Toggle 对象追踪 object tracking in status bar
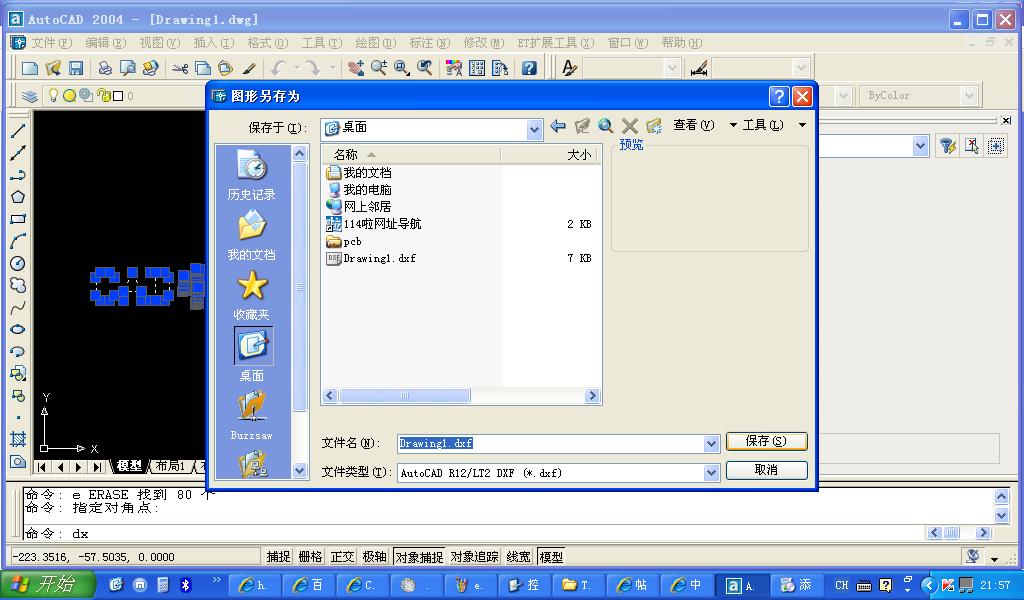 475,557
